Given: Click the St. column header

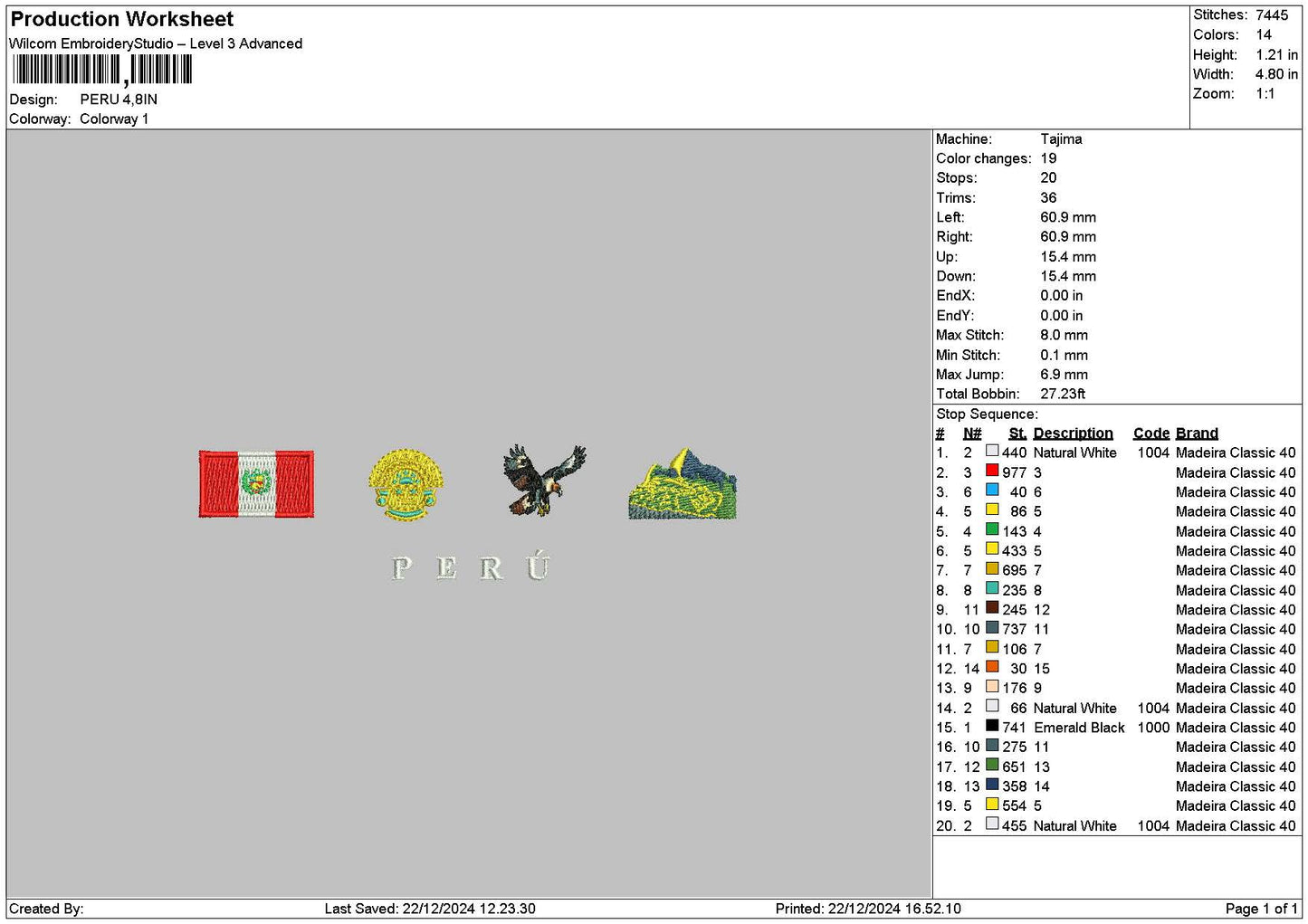Looking at the screenshot, I should [x=1017, y=433].
